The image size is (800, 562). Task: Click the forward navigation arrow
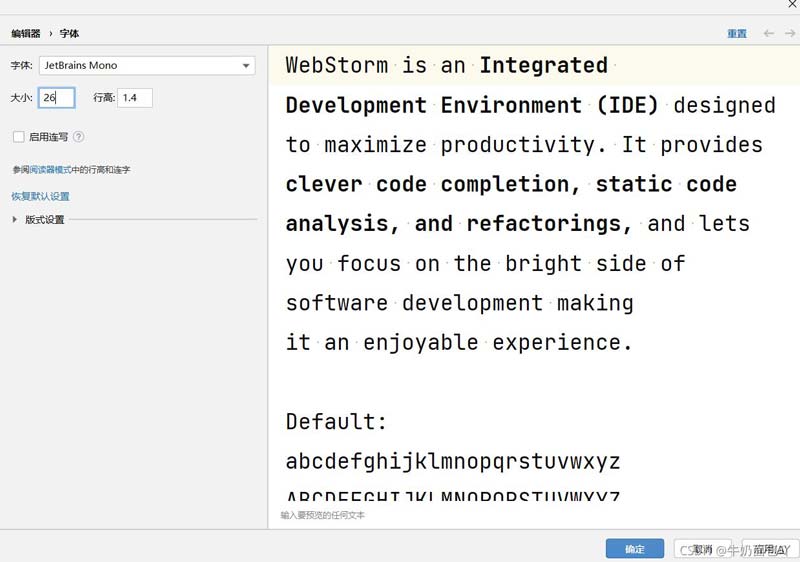(x=789, y=33)
